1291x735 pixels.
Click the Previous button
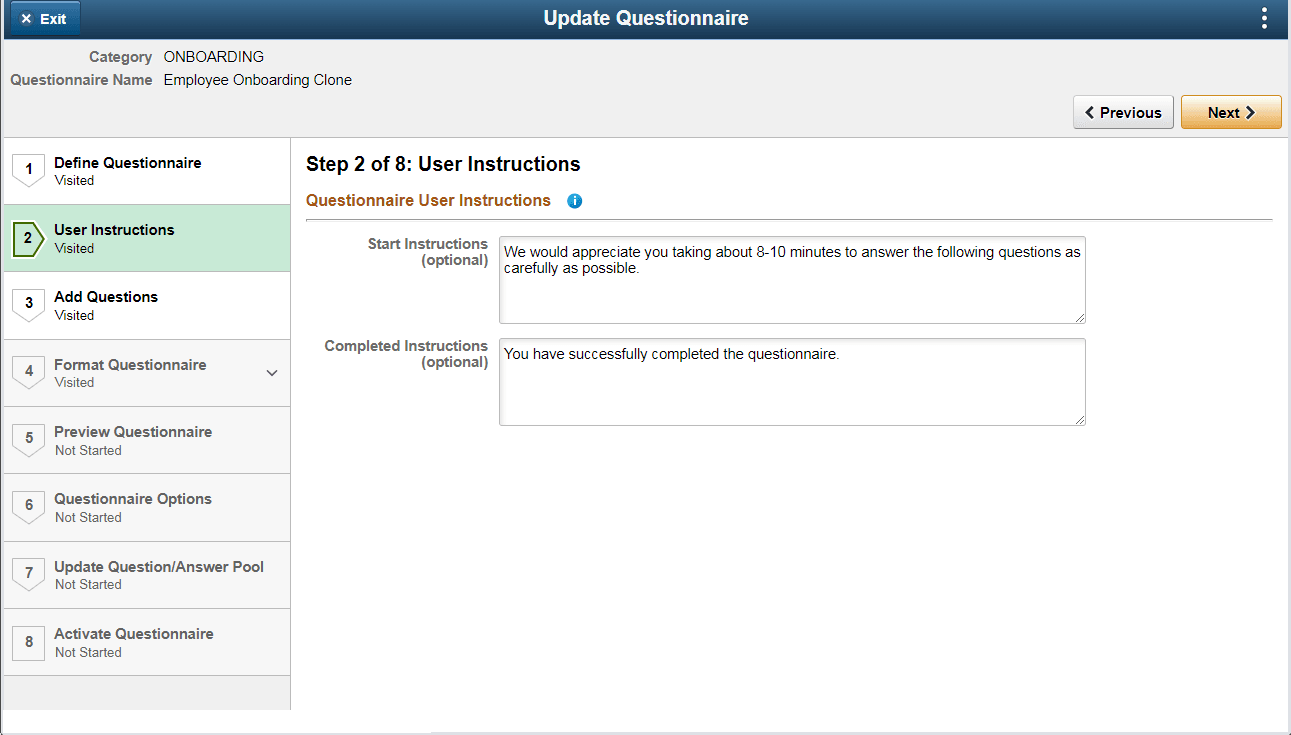[1123, 112]
